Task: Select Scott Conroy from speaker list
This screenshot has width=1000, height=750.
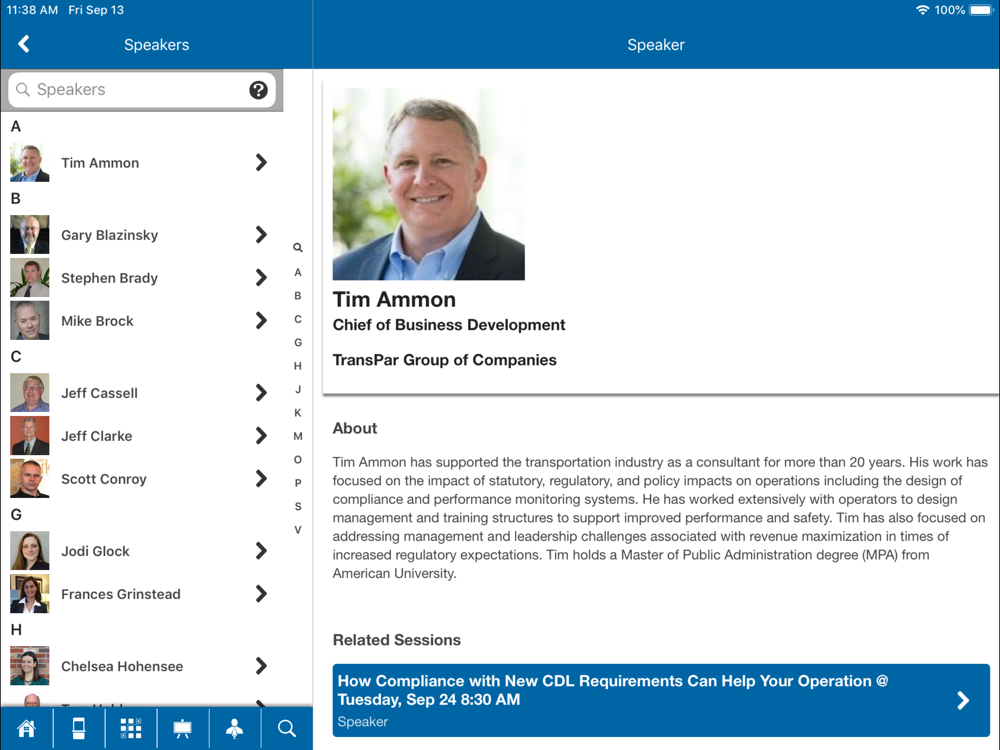Action: (x=104, y=479)
